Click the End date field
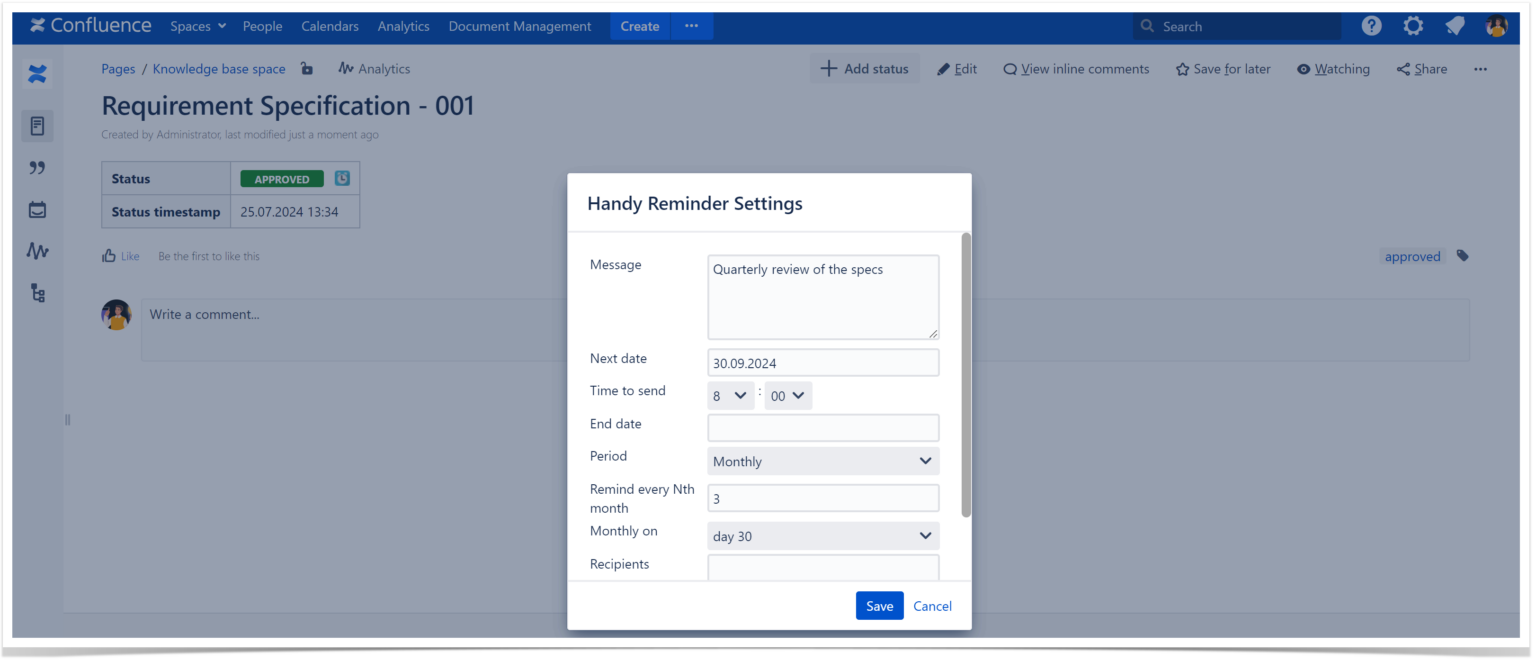The image size is (1536, 661). point(823,428)
